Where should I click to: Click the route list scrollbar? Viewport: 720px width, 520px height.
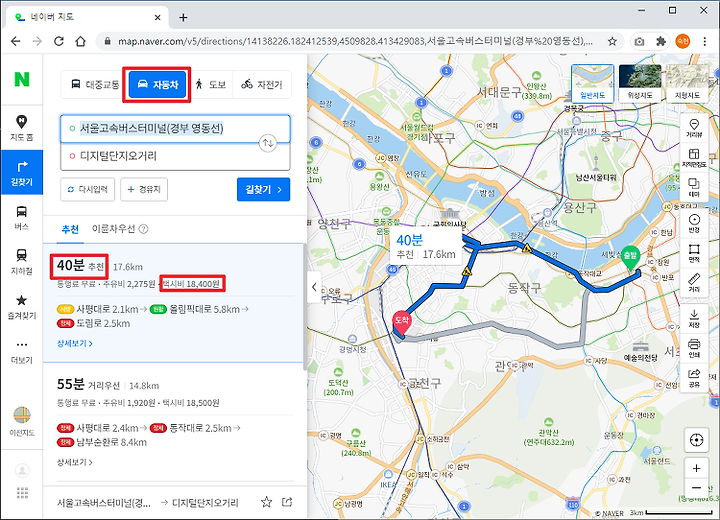pos(304,307)
